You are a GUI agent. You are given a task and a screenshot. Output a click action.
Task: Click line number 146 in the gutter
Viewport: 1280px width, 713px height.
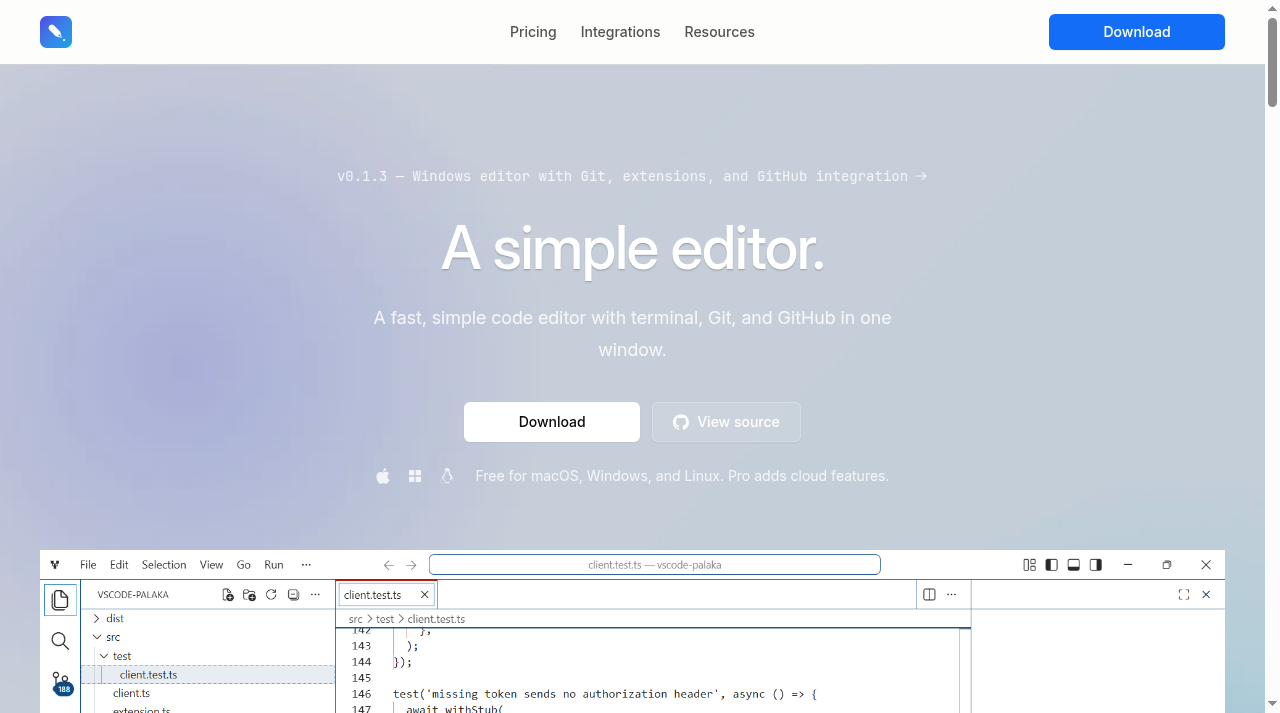coord(361,694)
